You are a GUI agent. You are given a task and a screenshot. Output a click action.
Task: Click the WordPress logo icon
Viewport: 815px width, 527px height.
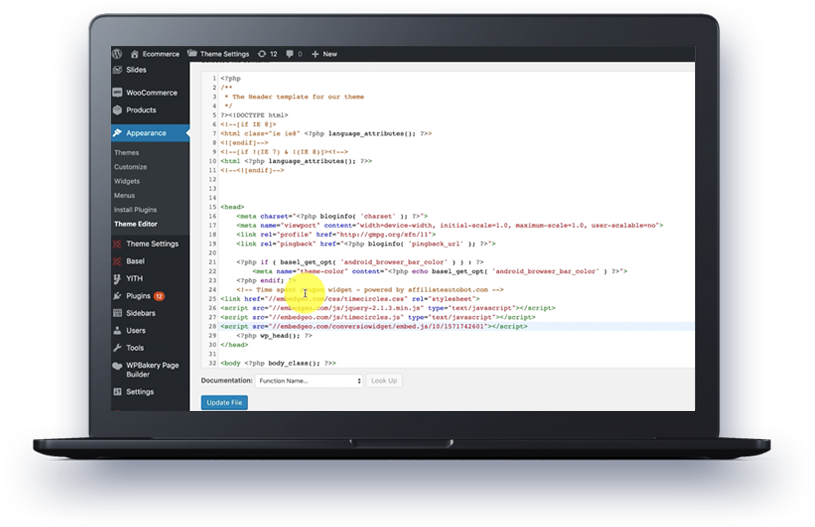[x=117, y=54]
